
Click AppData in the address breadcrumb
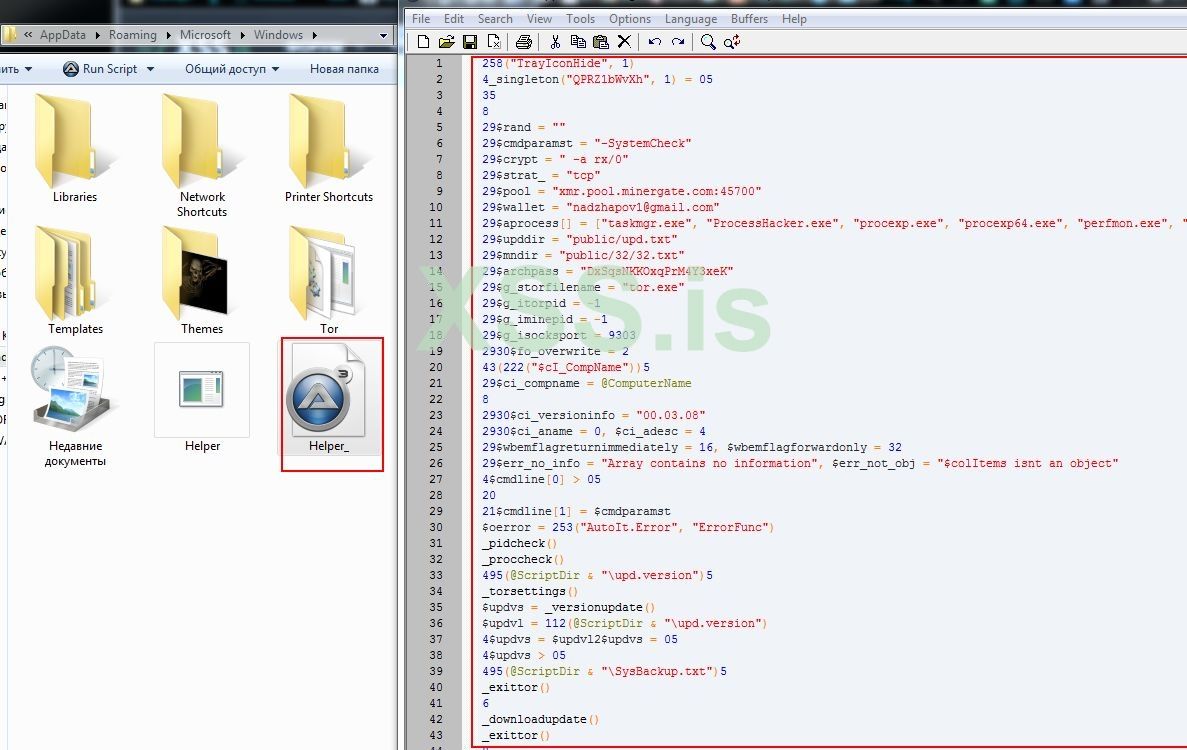[63, 35]
